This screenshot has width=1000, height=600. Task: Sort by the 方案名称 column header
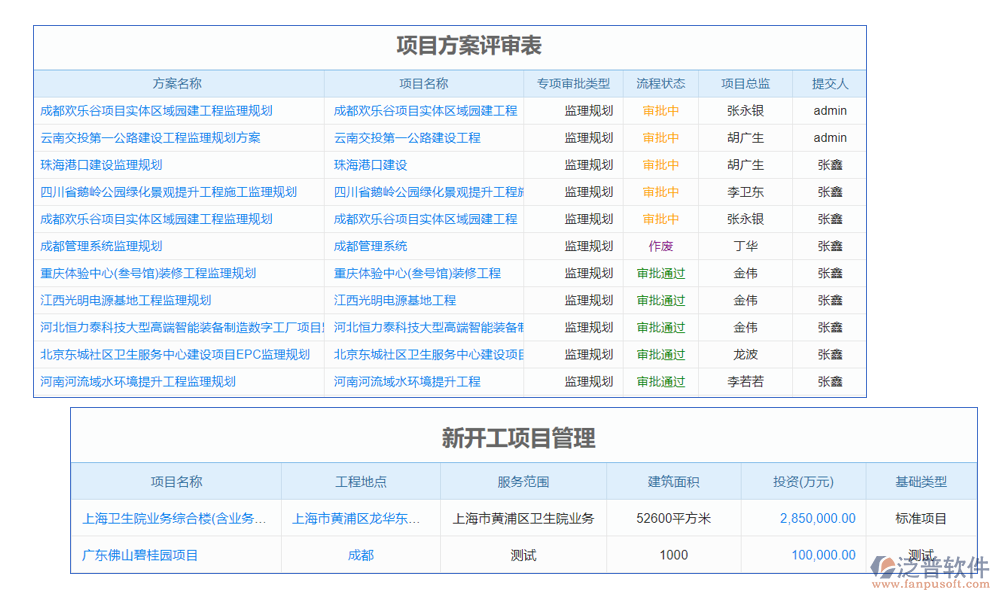pyautogui.click(x=177, y=83)
